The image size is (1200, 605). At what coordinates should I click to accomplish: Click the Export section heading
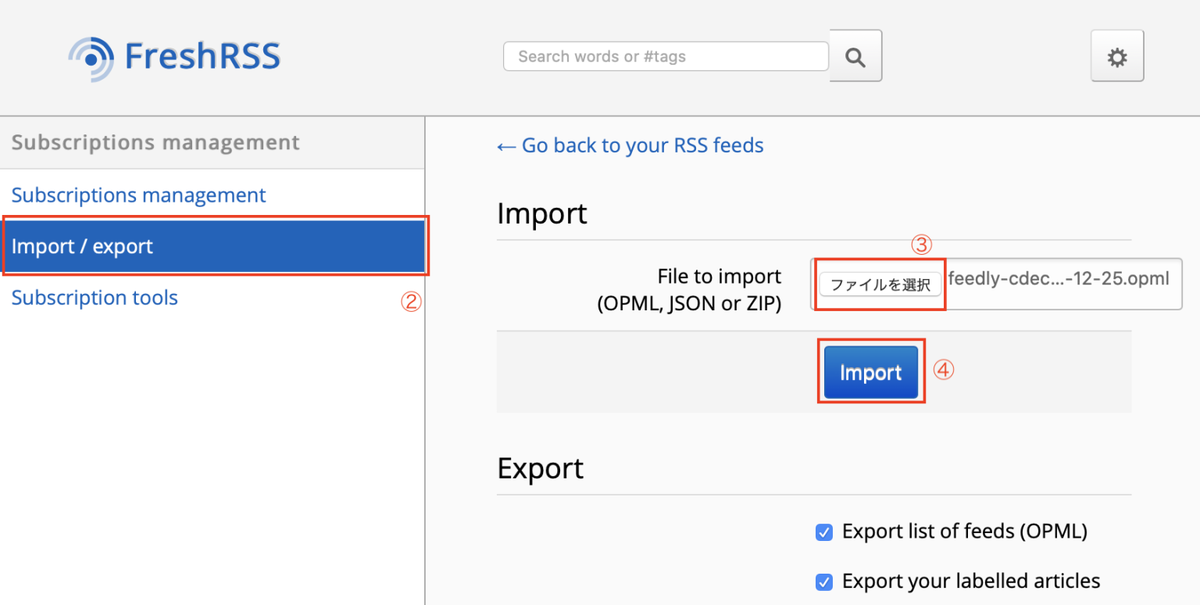(x=540, y=468)
